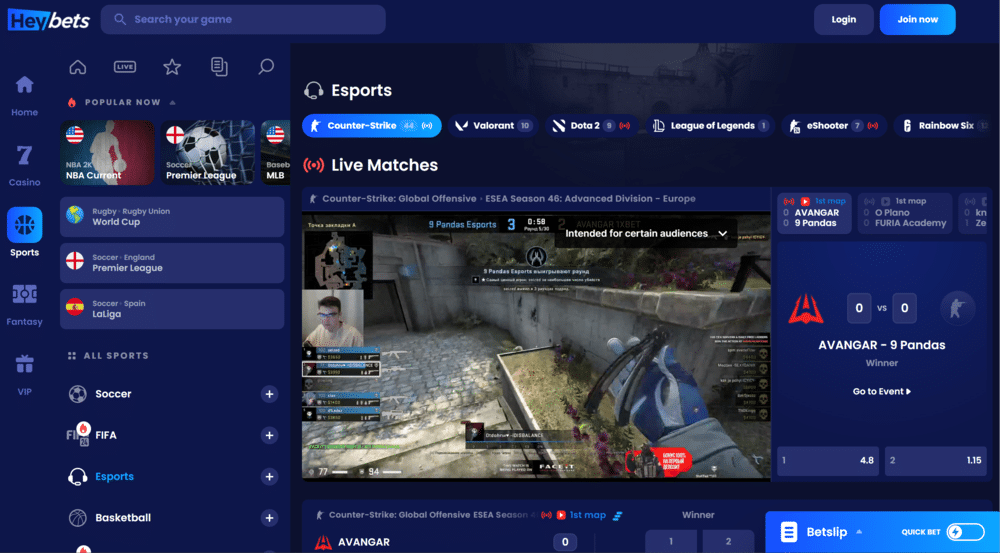The width and height of the screenshot is (1000, 553).
Task: Click the search your game field
Action: pyautogui.click(x=243, y=19)
